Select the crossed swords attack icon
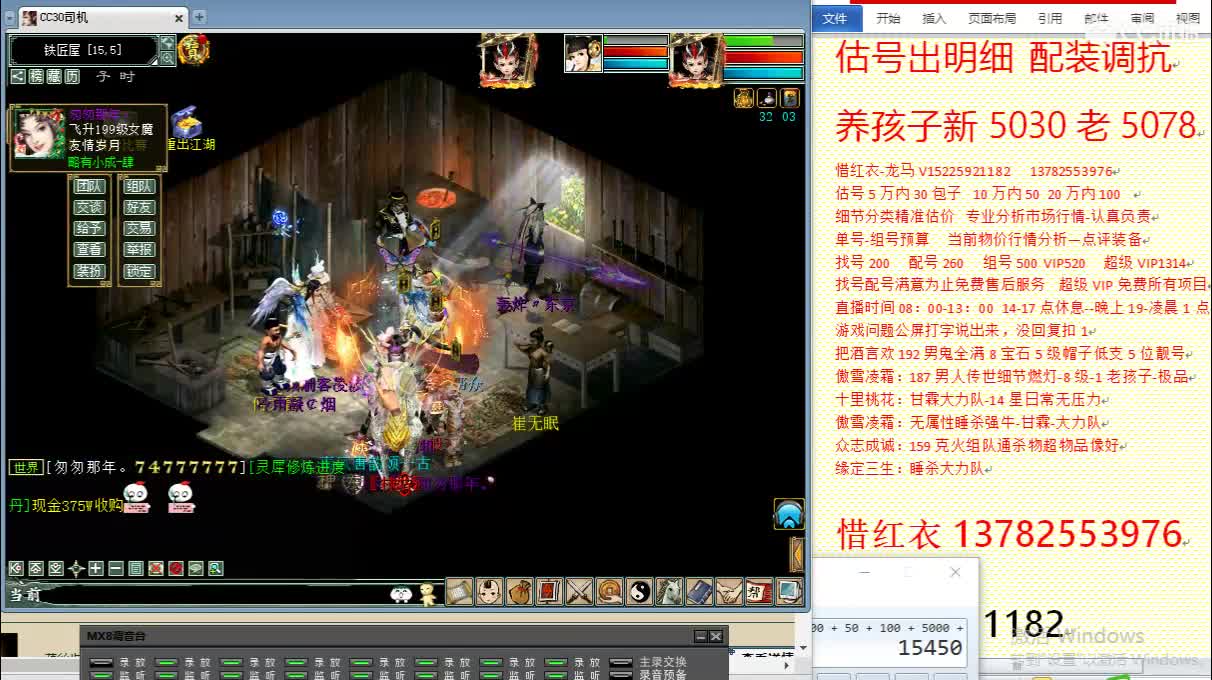The height and width of the screenshot is (680, 1212). [579, 591]
